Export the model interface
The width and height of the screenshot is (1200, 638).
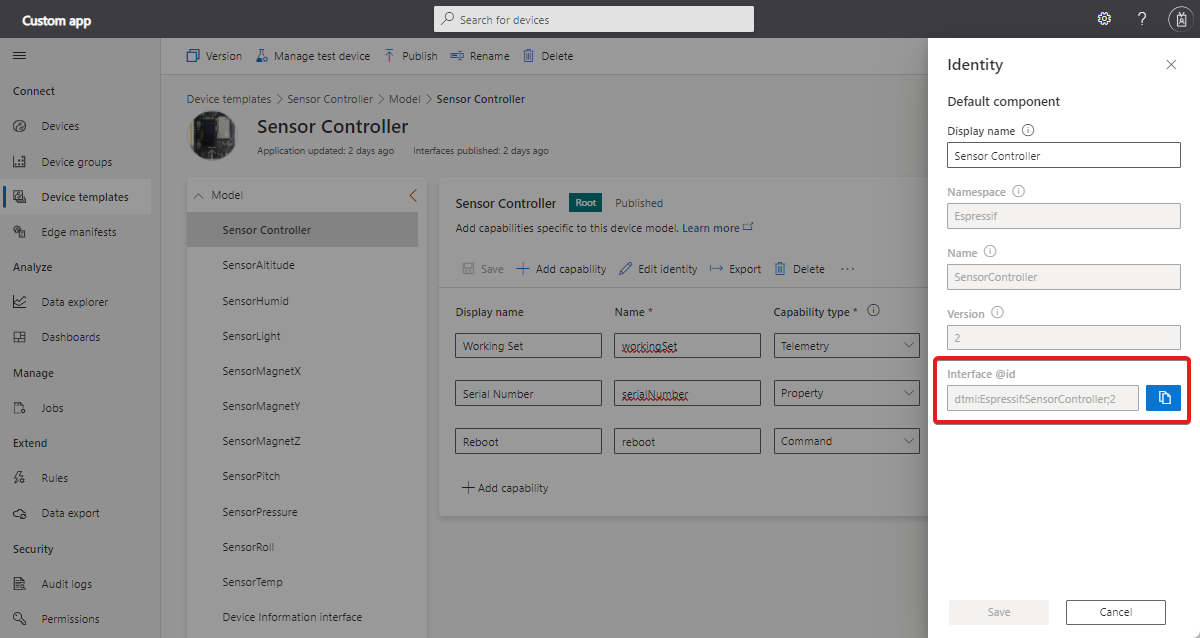pyautogui.click(x=735, y=269)
